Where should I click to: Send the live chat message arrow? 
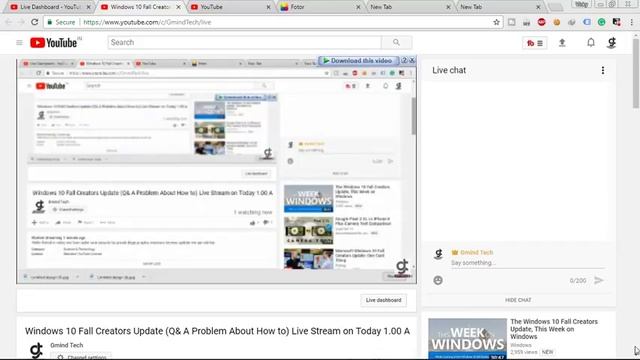point(598,280)
